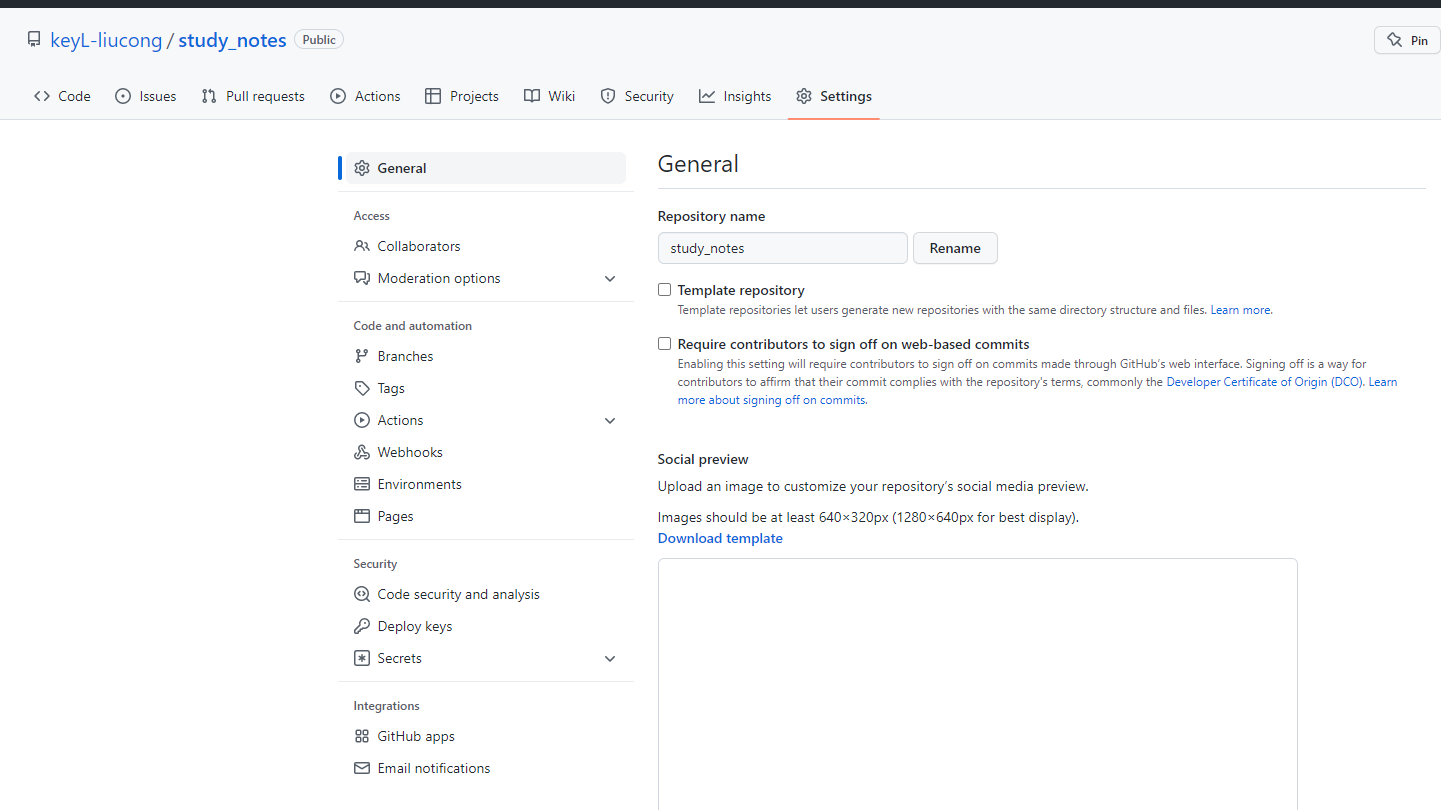The width and height of the screenshot is (1441, 810).
Task: Click the Email notifications envelope icon
Action: click(x=362, y=768)
